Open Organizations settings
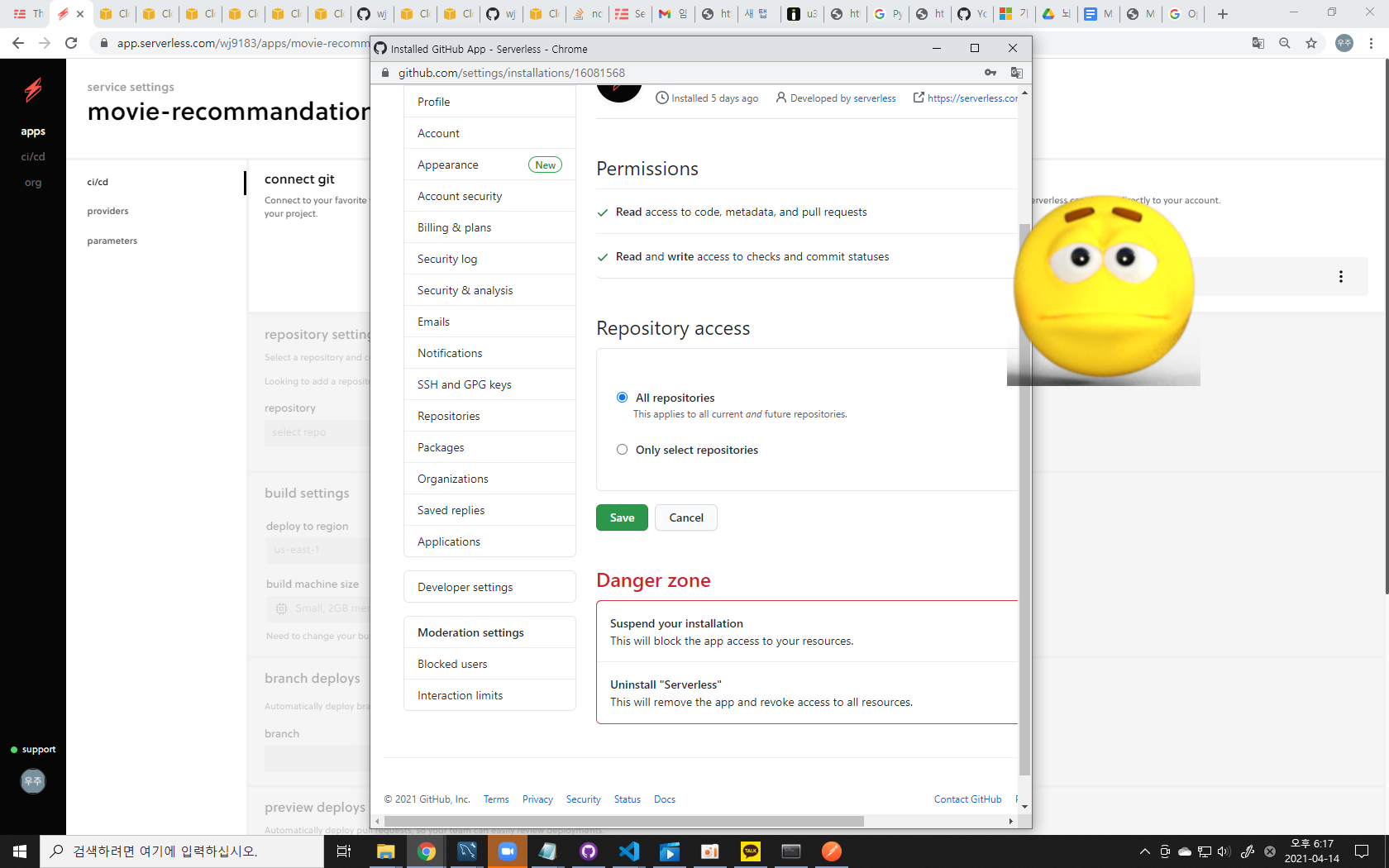1389x868 pixels. click(x=489, y=479)
